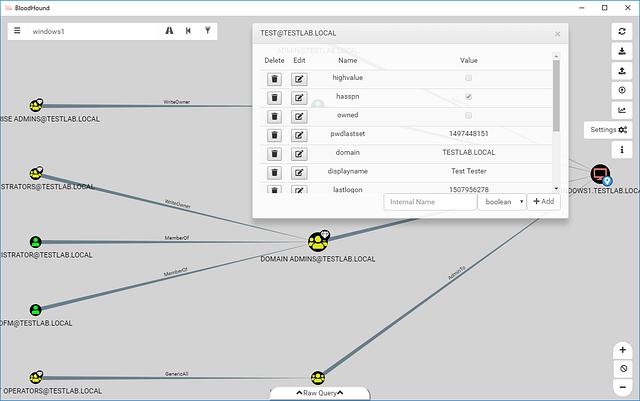Click the GenericAll edge label
Viewport: 640px width, 401px height.
(177, 374)
